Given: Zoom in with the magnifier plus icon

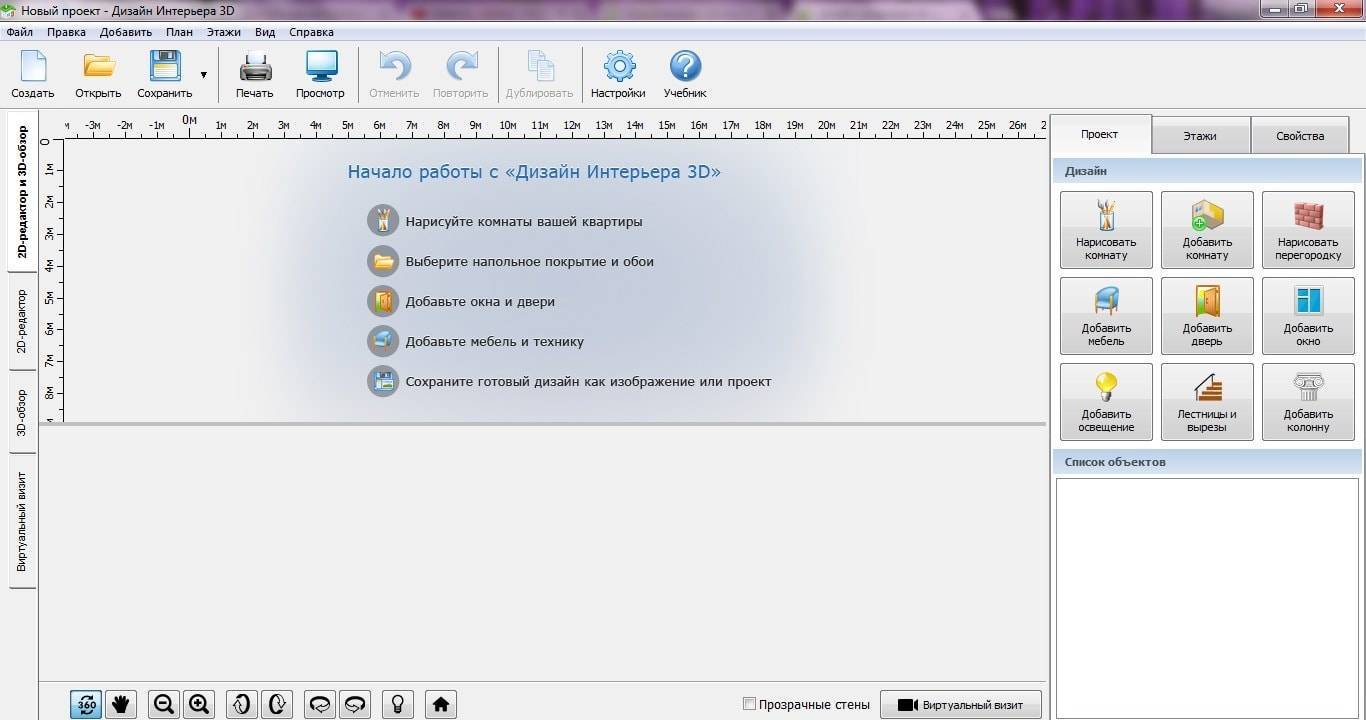Looking at the screenshot, I should click(x=199, y=704).
